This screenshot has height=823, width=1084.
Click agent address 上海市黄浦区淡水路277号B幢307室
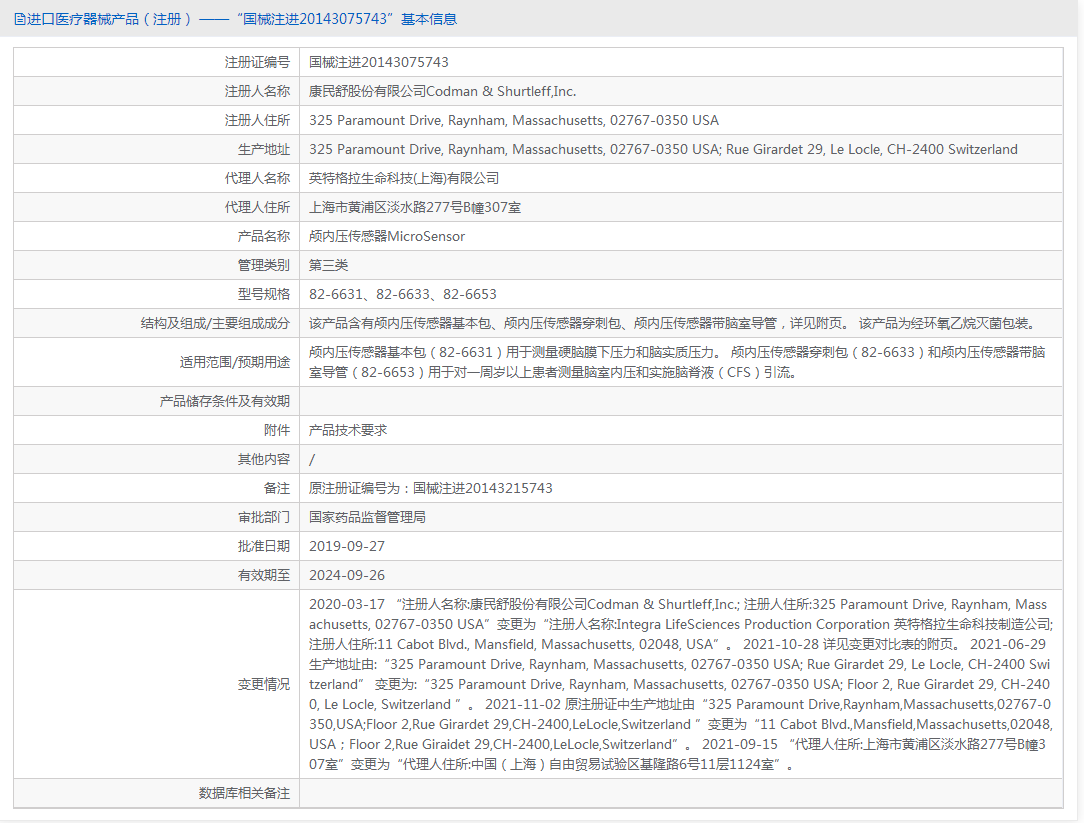click(x=415, y=207)
